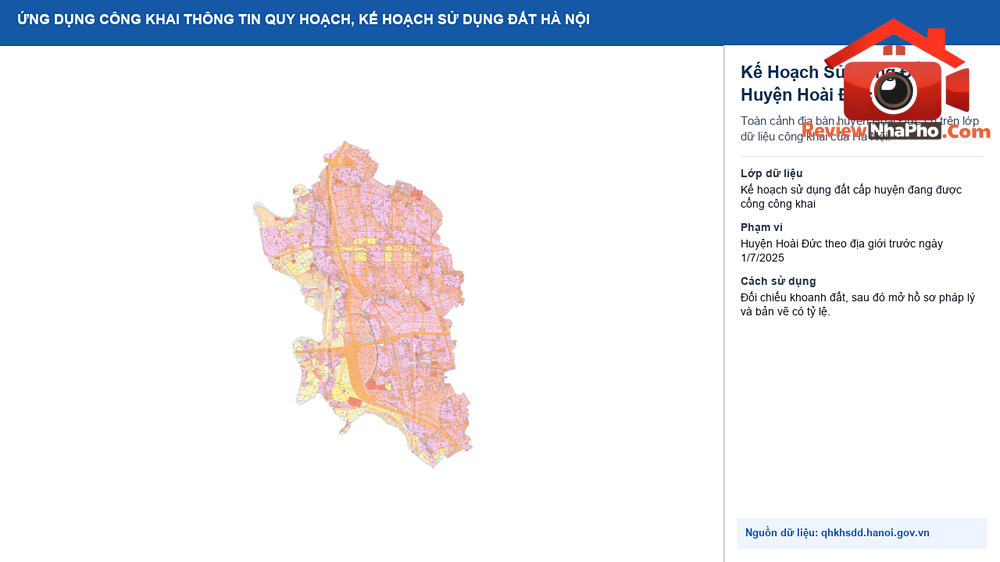Click text "Đối chiếu khoanh đất, sau đó mở hồ sơ pháp lý"
Screen dimensions: 1000x562
(857, 298)
